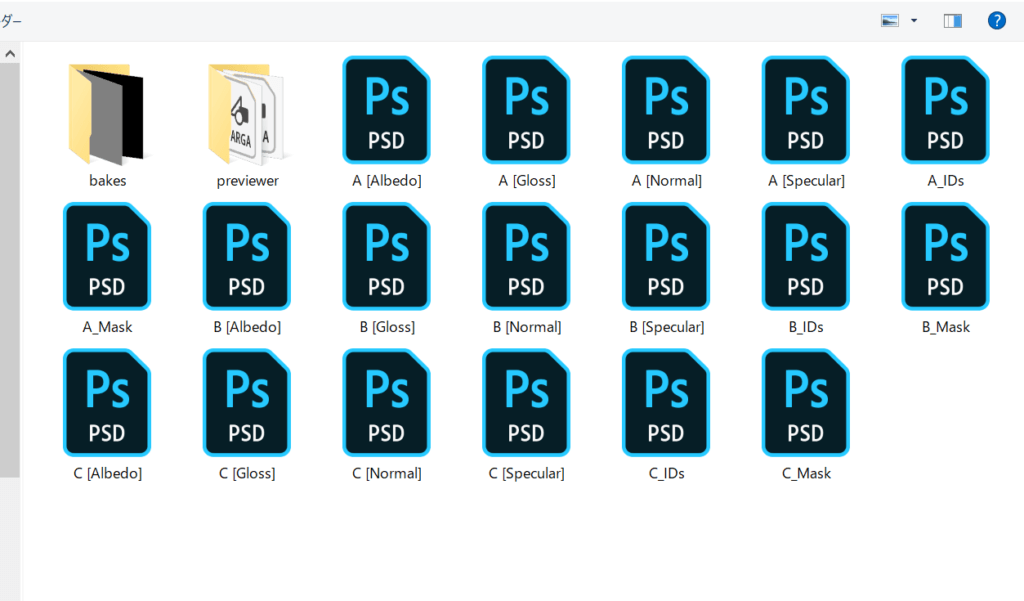This screenshot has width=1024, height=601.
Task: Click the 'C [Normal]' file name text
Action: pos(387,474)
